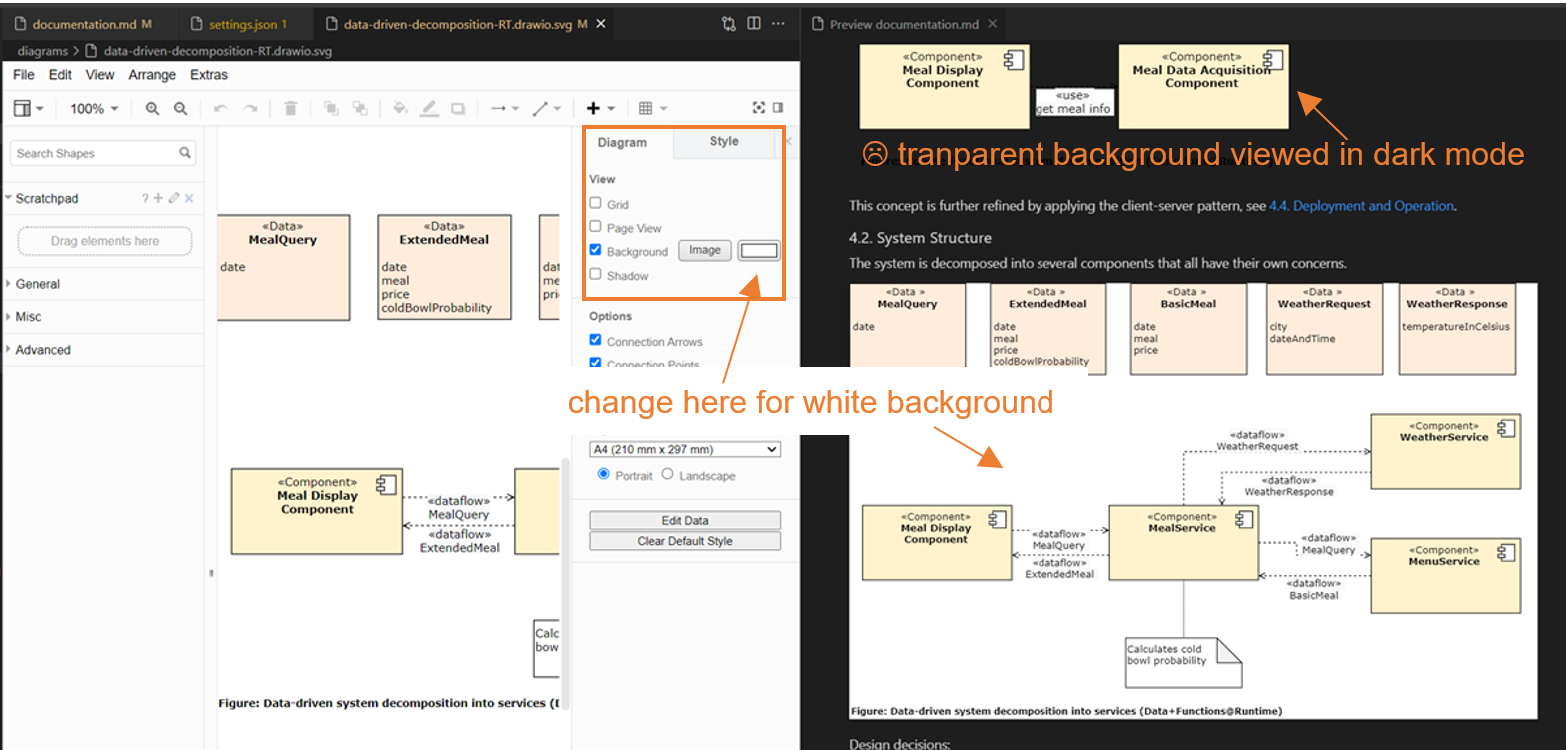
Task: Select the MealQuery data box in editor
Action: [x=283, y=267]
